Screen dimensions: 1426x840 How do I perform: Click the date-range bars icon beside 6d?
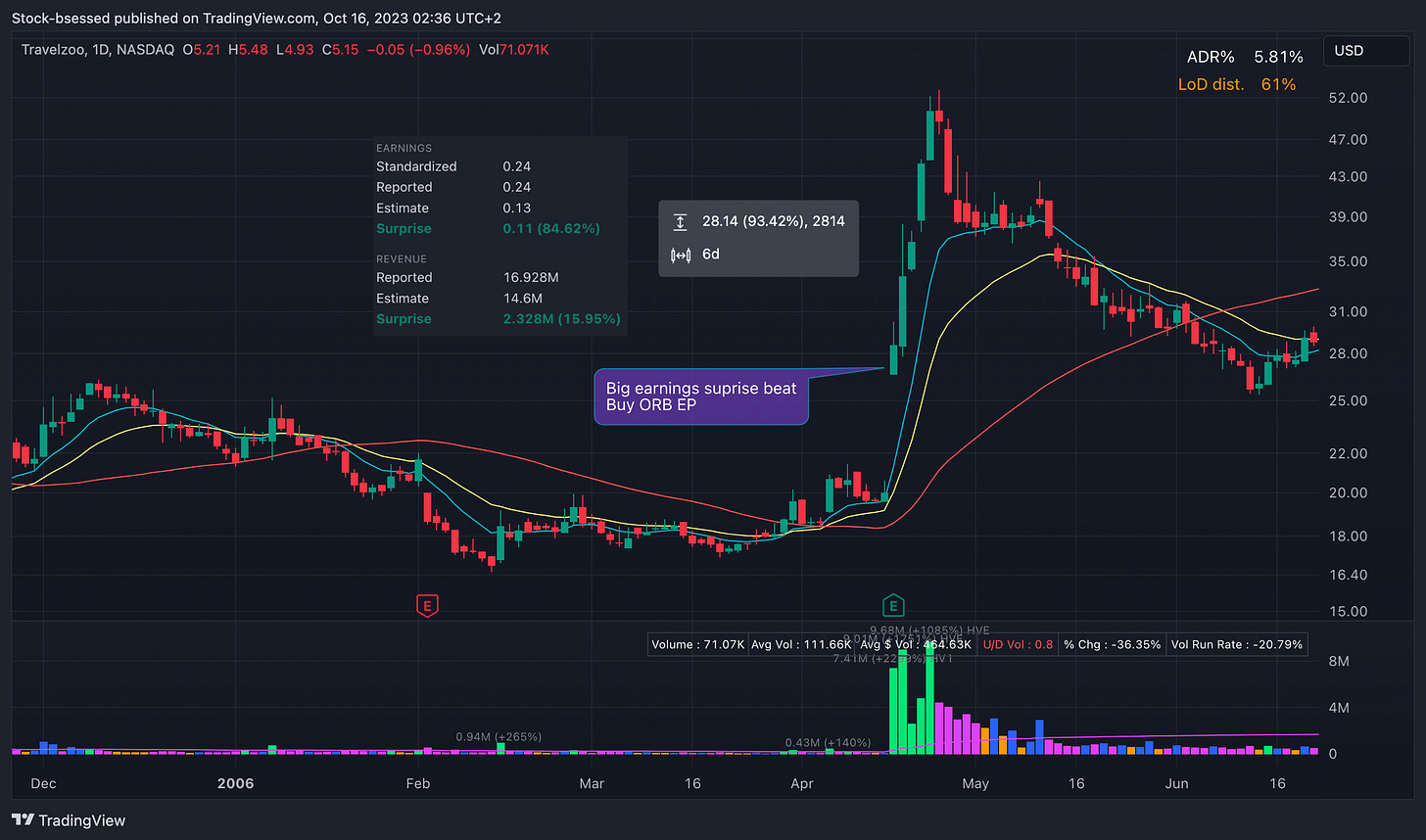[680, 255]
